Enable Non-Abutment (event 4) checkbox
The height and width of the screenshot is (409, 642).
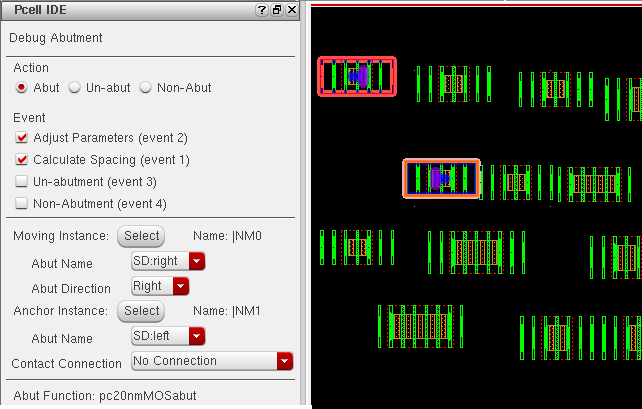coord(21,203)
